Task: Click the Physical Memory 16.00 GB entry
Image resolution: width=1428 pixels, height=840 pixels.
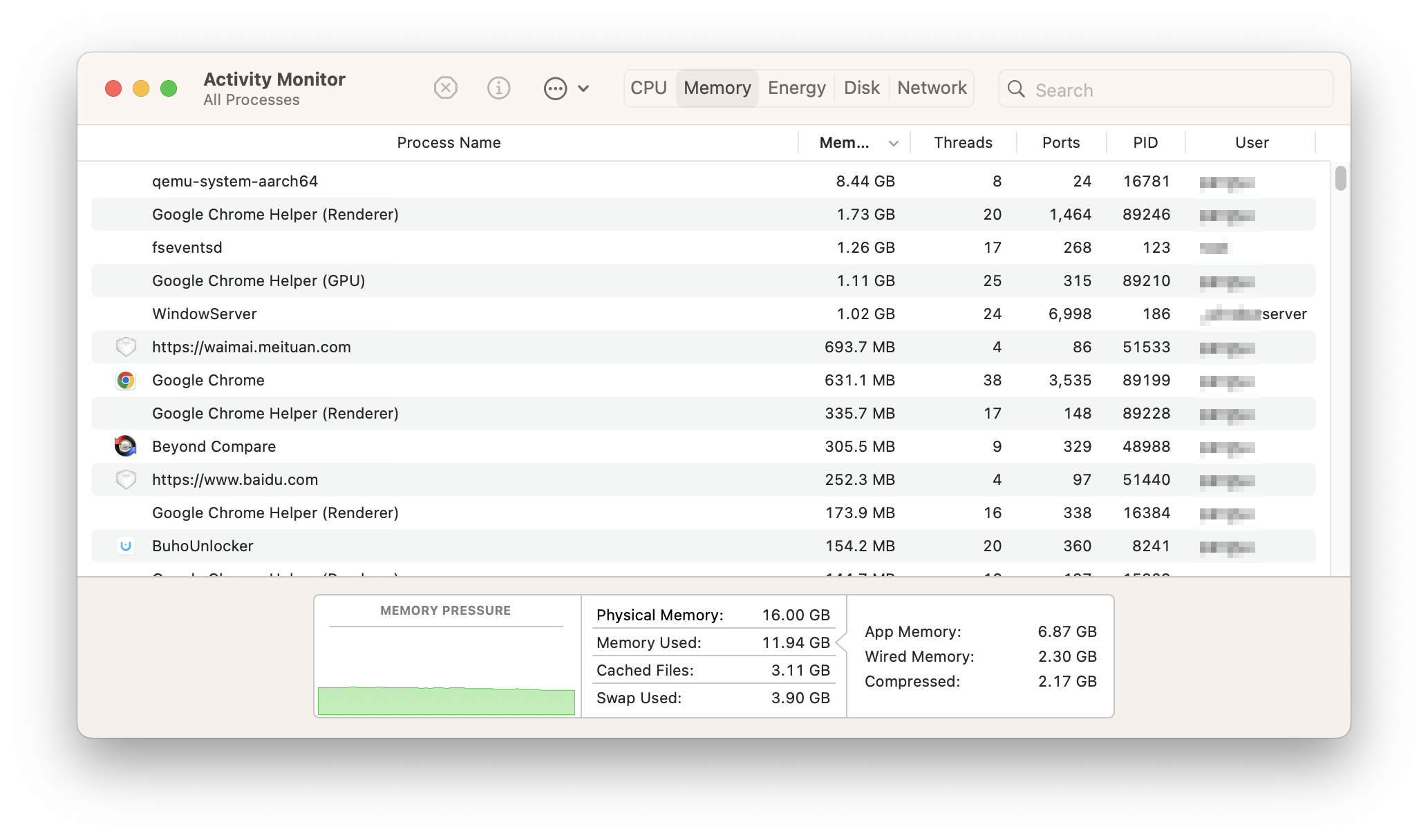Action: pos(713,615)
